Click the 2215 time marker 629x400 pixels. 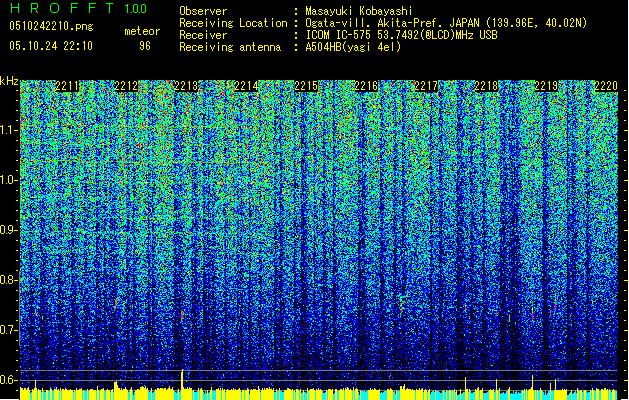[306, 86]
